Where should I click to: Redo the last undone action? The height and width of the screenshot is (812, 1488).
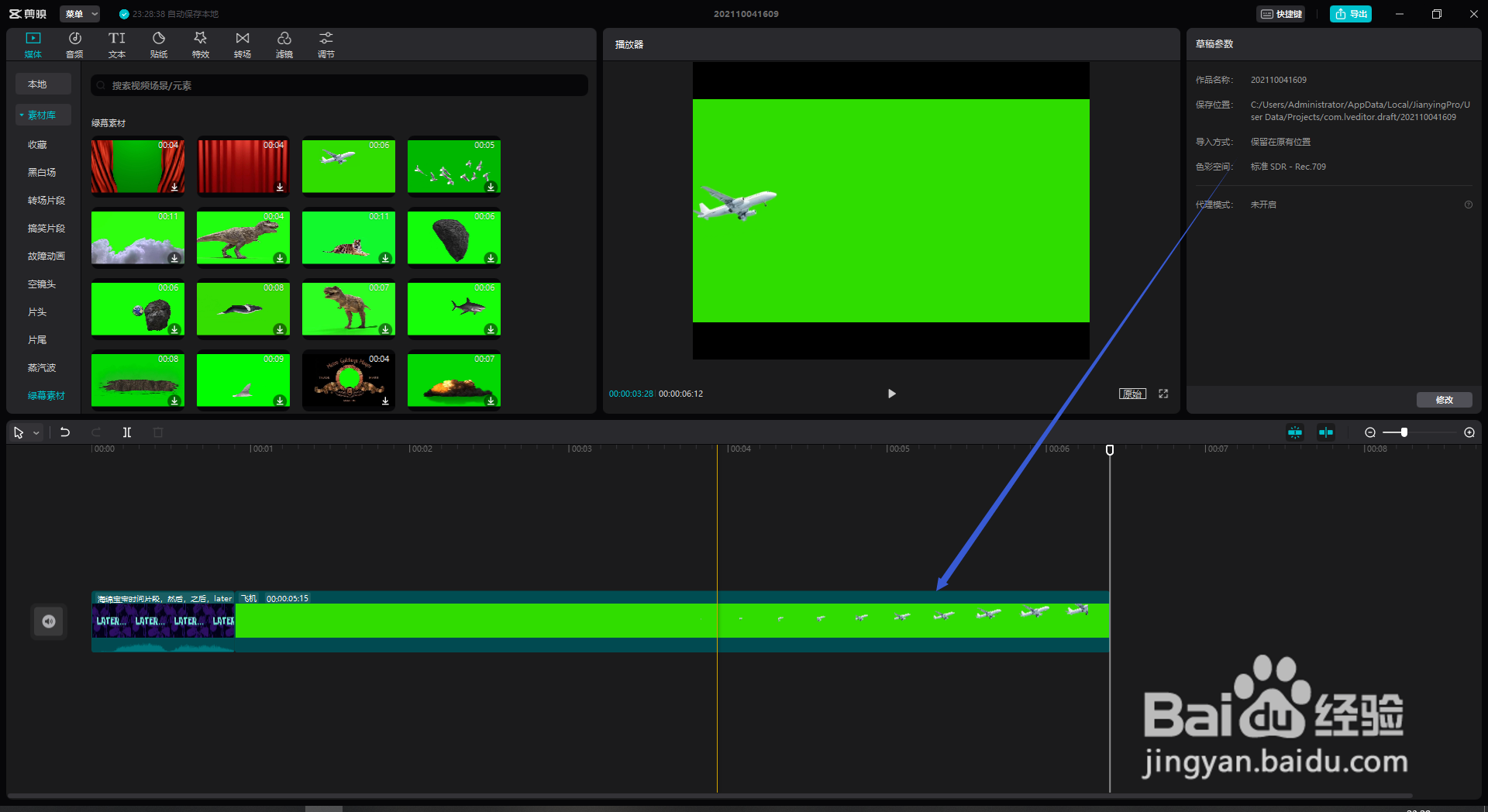tap(96, 432)
